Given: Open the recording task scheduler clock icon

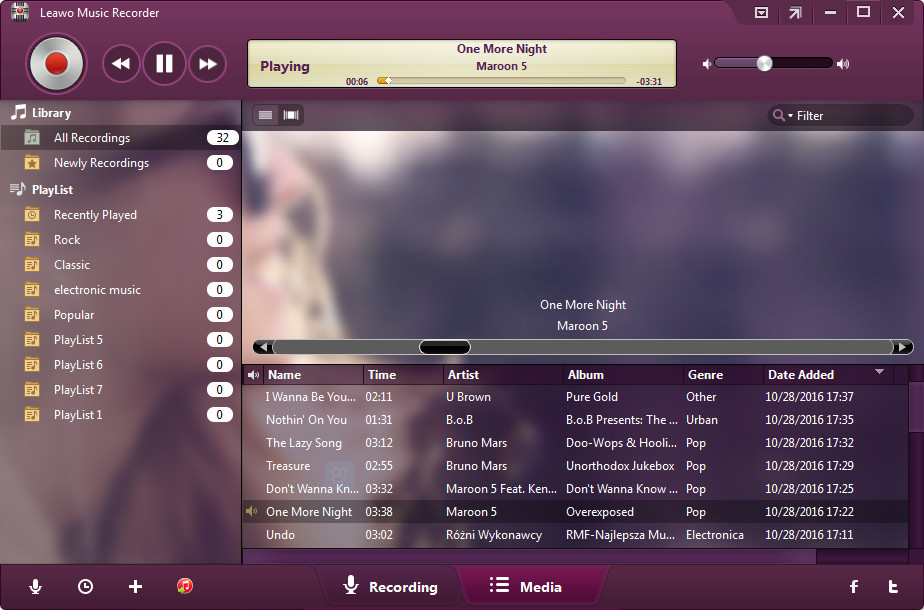Looking at the screenshot, I should (85, 586).
